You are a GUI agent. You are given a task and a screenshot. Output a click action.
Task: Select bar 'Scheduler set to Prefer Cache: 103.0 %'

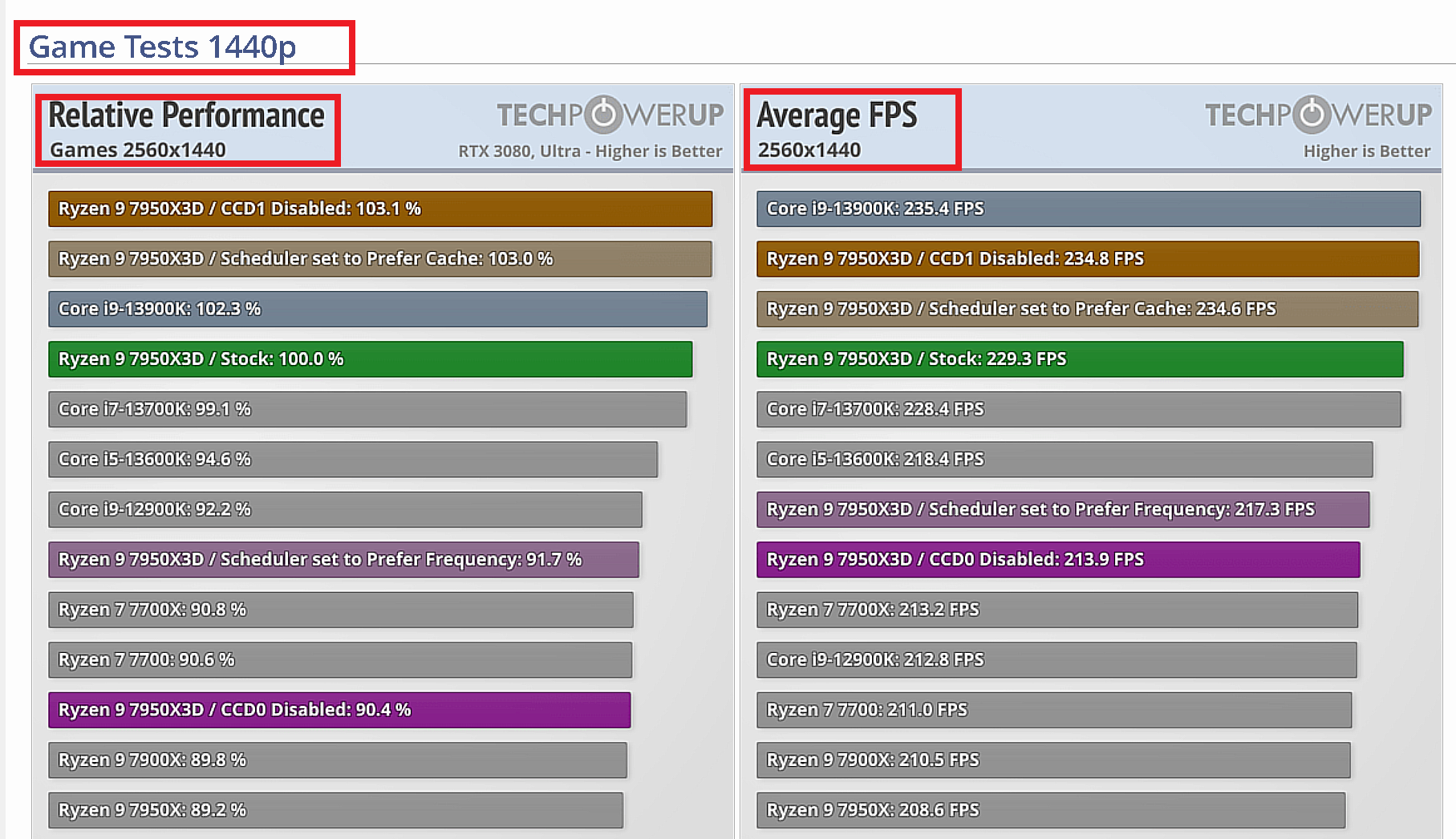pos(380,259)
